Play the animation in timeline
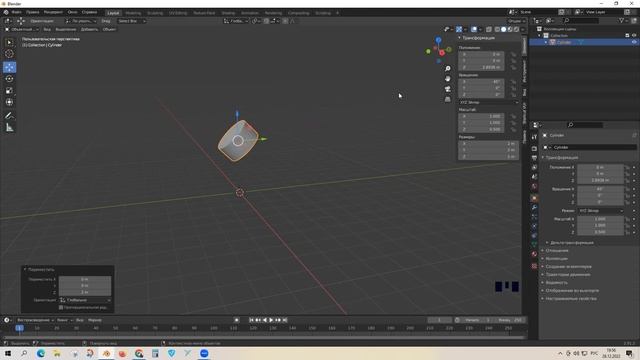Screen dimensions: 640x360 tap(271, 320)
